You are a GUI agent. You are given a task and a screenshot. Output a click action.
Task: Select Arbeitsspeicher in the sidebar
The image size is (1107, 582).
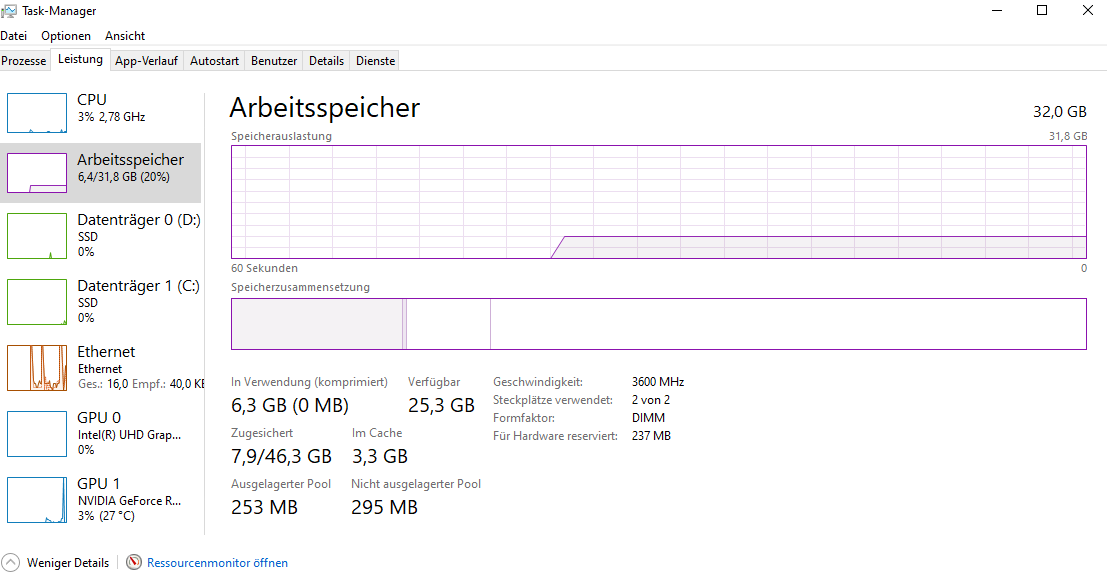130,167
